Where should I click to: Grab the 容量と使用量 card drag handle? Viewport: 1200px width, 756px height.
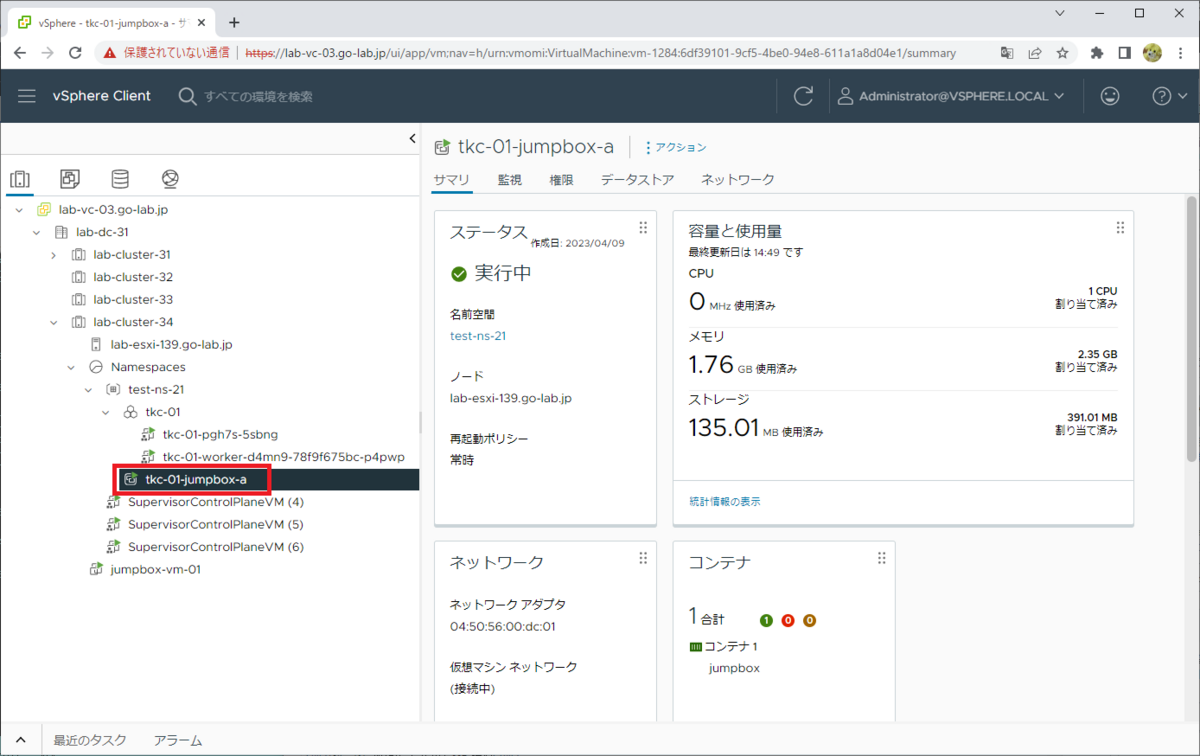[x=1121, y=228]
